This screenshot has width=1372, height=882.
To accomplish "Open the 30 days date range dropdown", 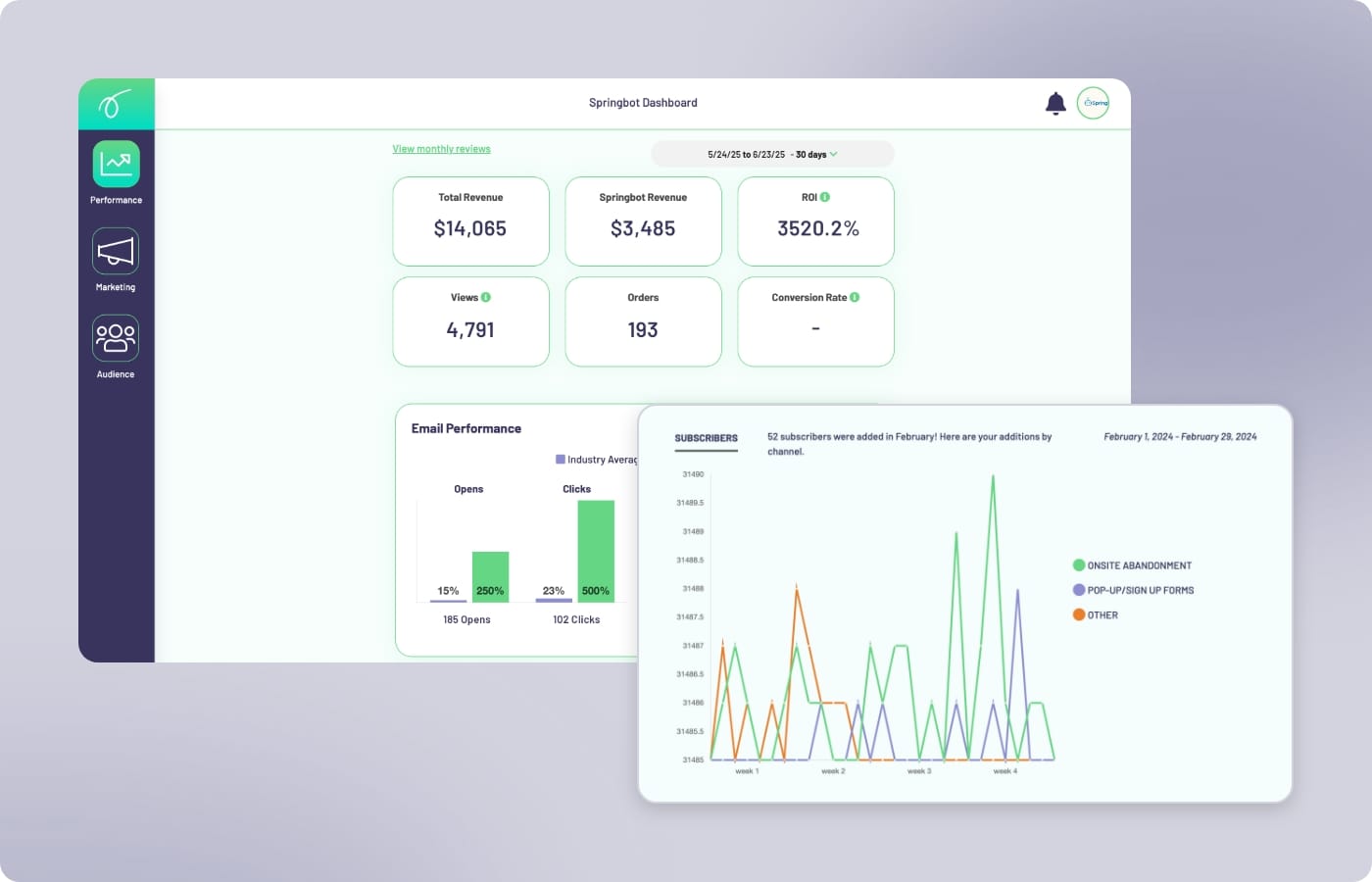I will point(772,154).
